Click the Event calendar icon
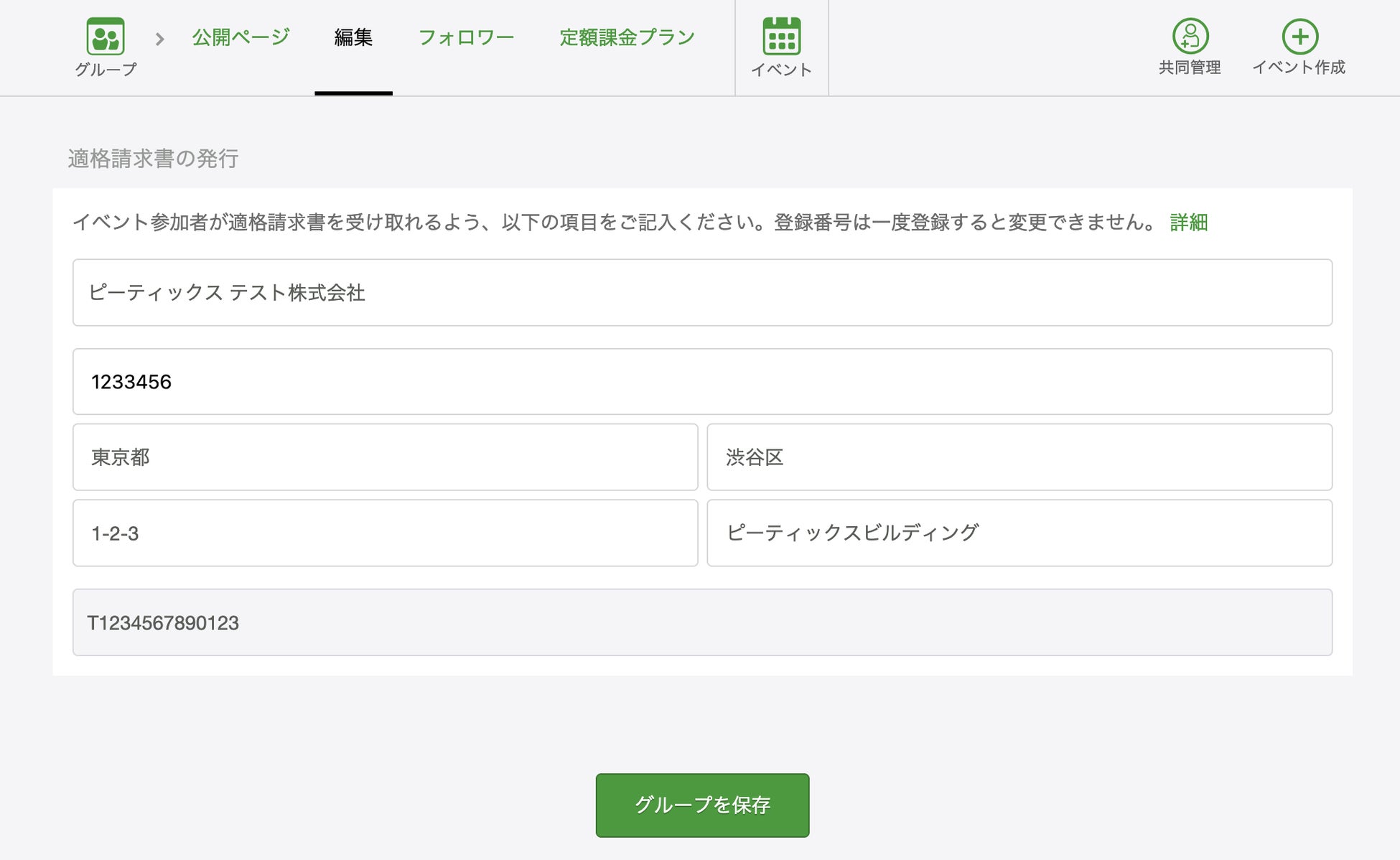 pos(781,37)
